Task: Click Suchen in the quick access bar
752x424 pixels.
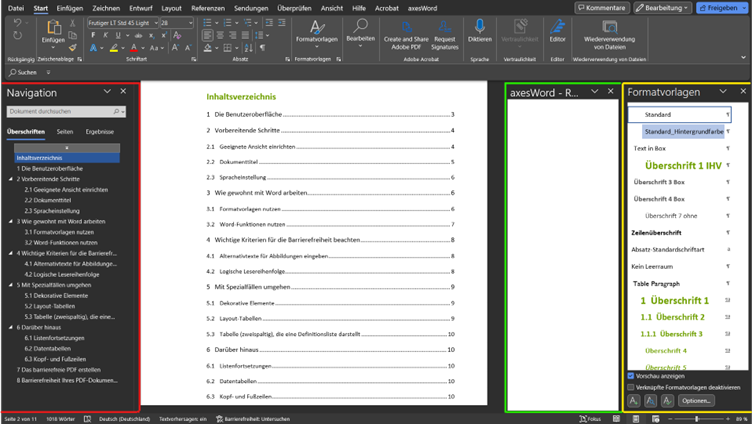Action: [x=23, y=72]
